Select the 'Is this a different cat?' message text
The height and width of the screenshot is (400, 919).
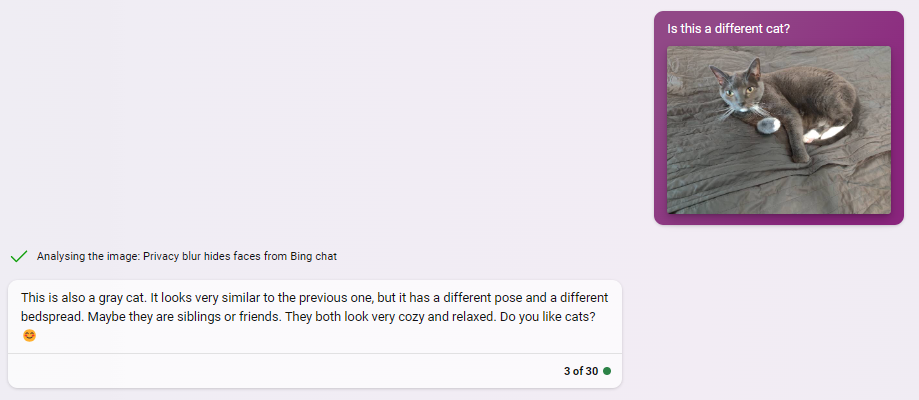tap(729, 28)
